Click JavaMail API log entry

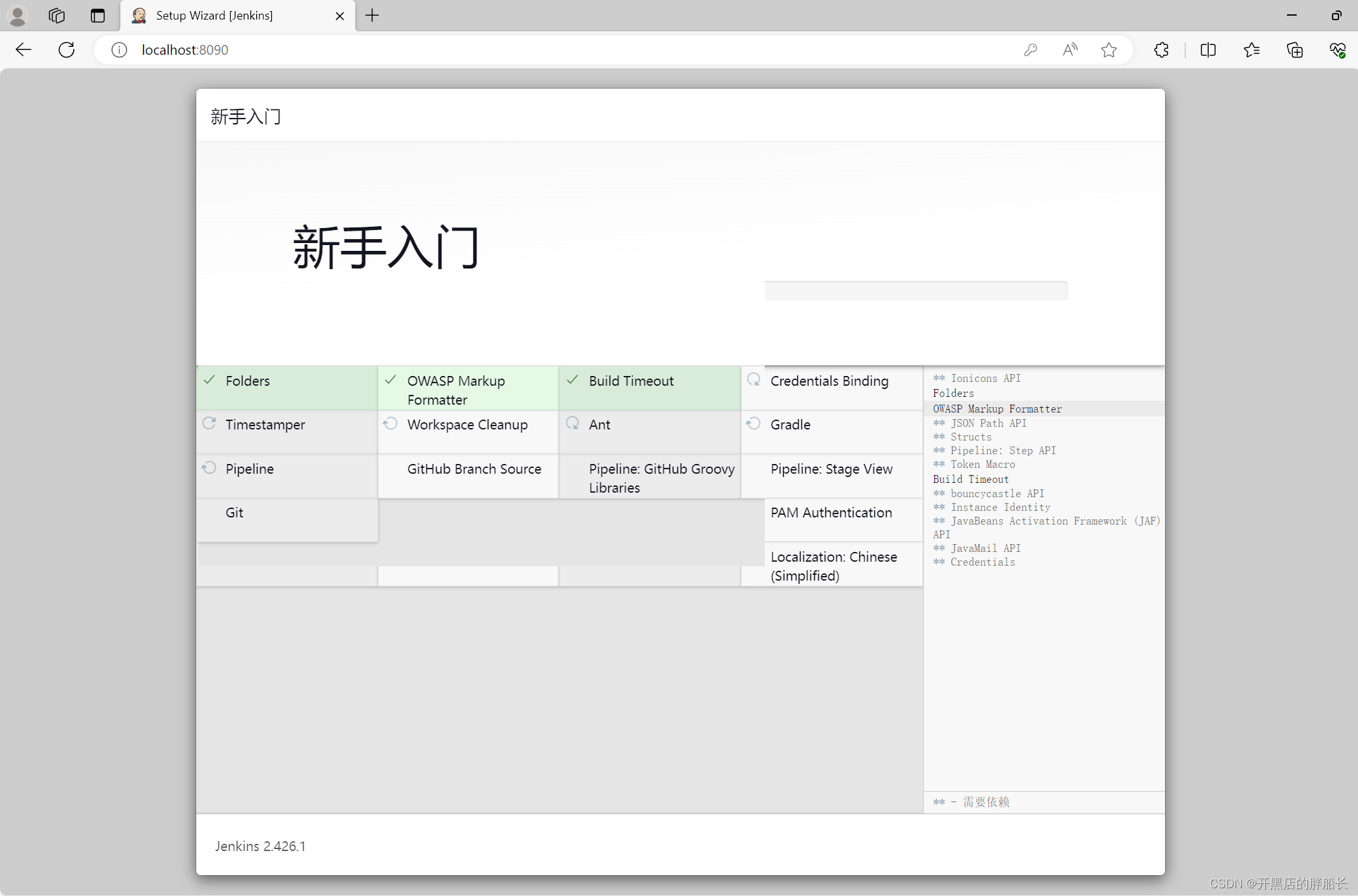point(977,548)
